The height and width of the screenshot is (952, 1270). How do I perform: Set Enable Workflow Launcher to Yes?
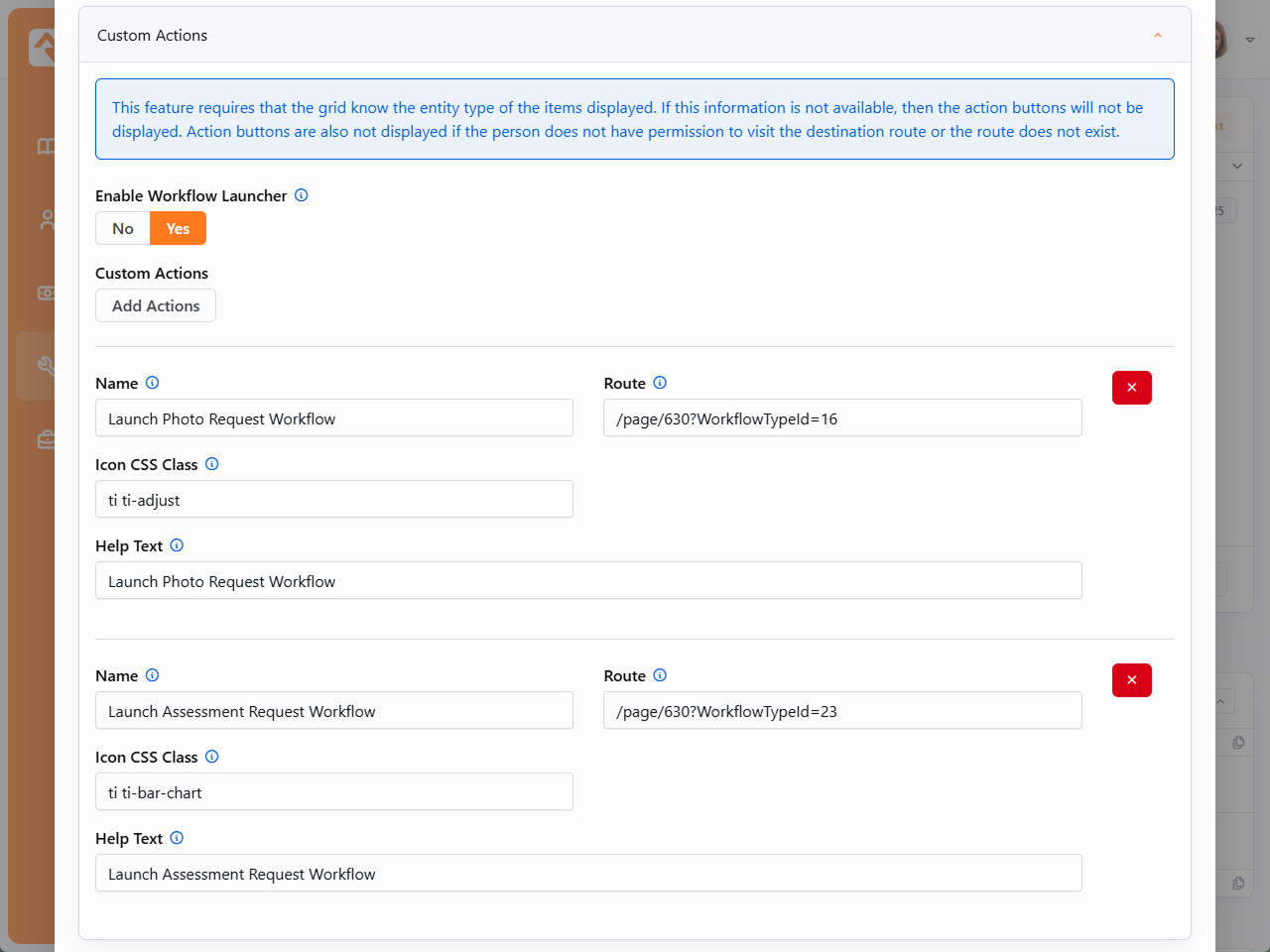178,228
